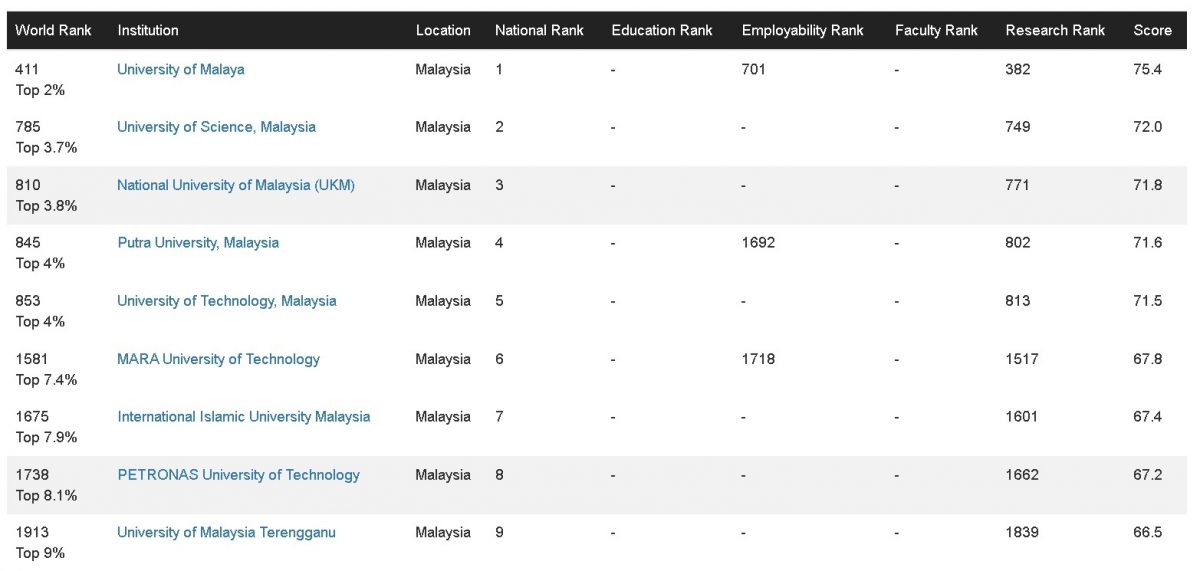Click the PETRONAS University of Technology link
Screen dimensions: 1200x571
tap(238, 475)
